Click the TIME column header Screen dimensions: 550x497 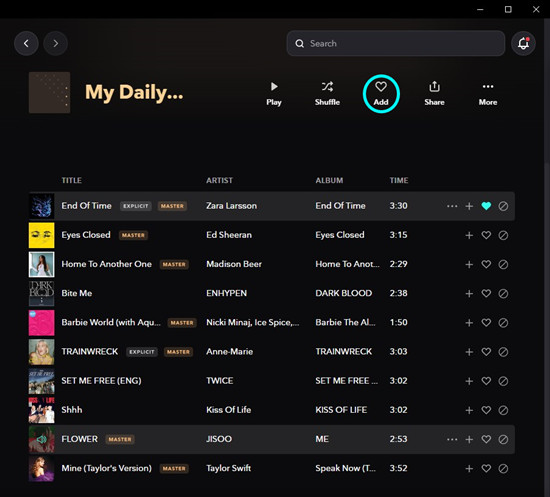point(399,180)
